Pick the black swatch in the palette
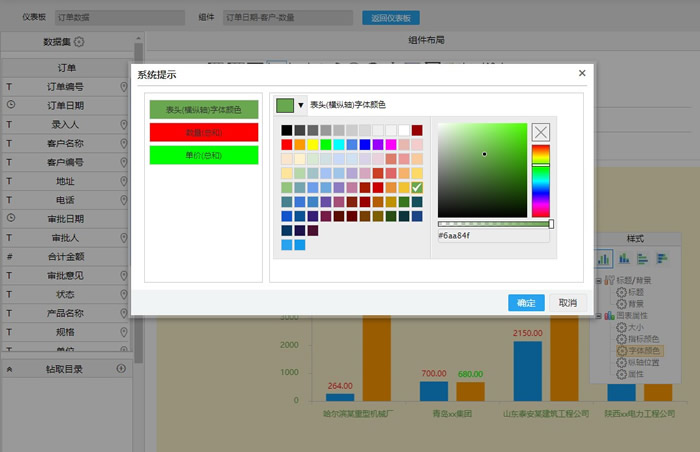Viewport: 700px width, 452px height. pyautogui.click(x=287, y=130)
